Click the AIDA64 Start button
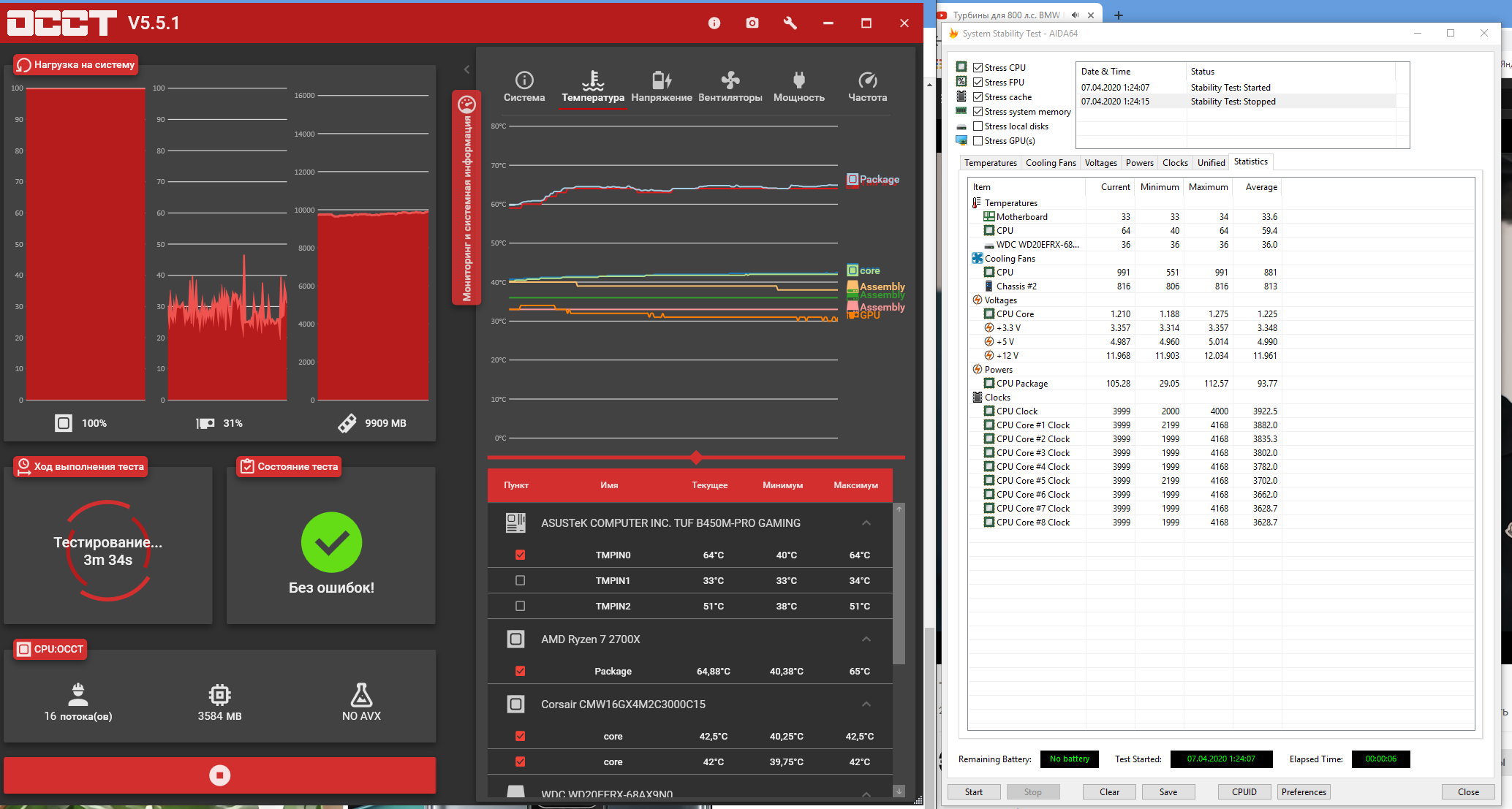The image size is (1512, 809). 973,791
